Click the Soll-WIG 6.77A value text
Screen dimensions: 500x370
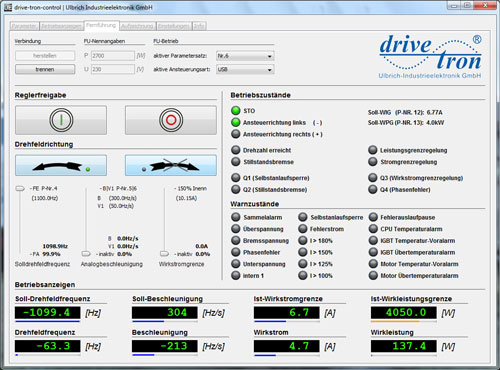pos(435,112)
